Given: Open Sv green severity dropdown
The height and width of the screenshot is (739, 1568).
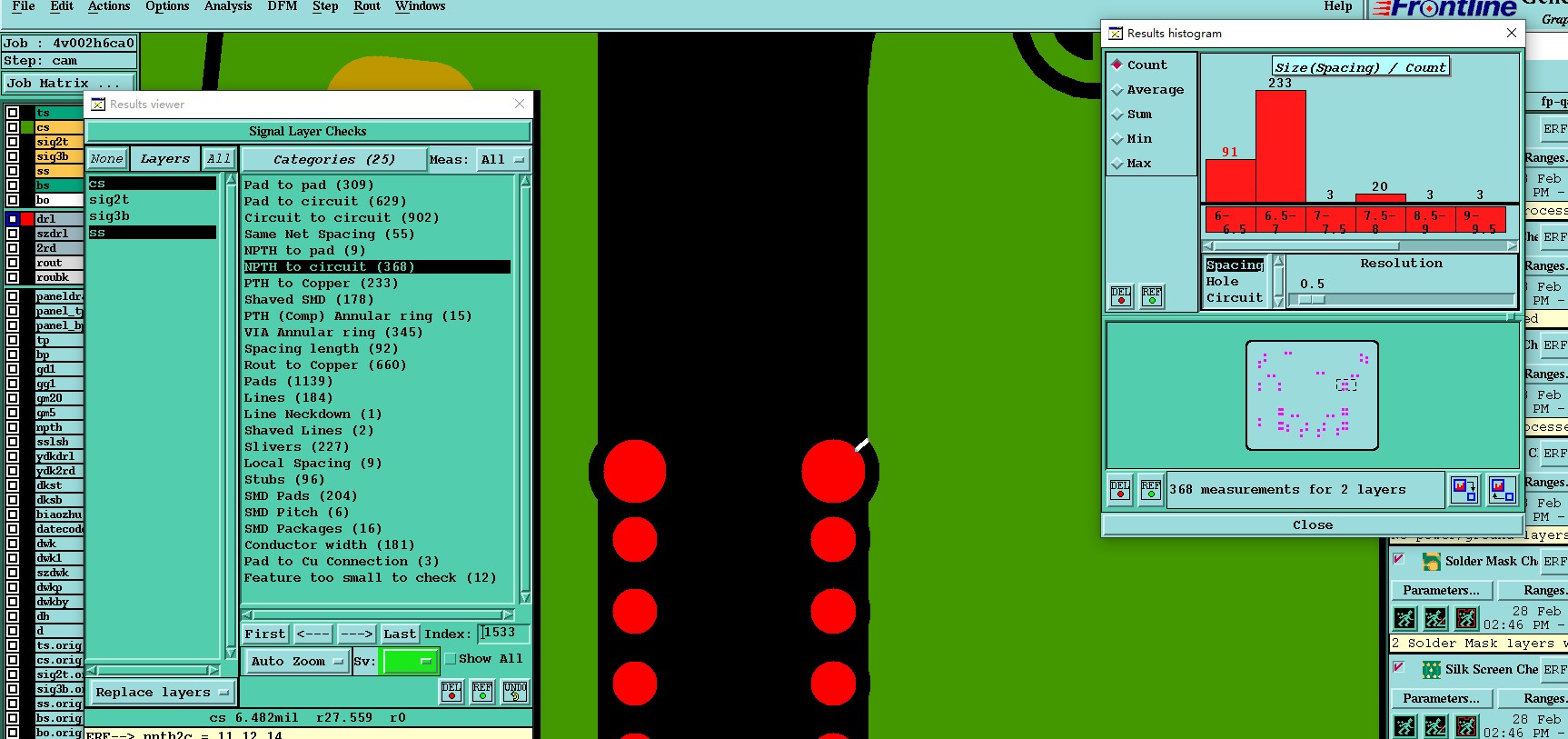Looking at the screenshot, I should pyautogui.click(x=411, y=662).
